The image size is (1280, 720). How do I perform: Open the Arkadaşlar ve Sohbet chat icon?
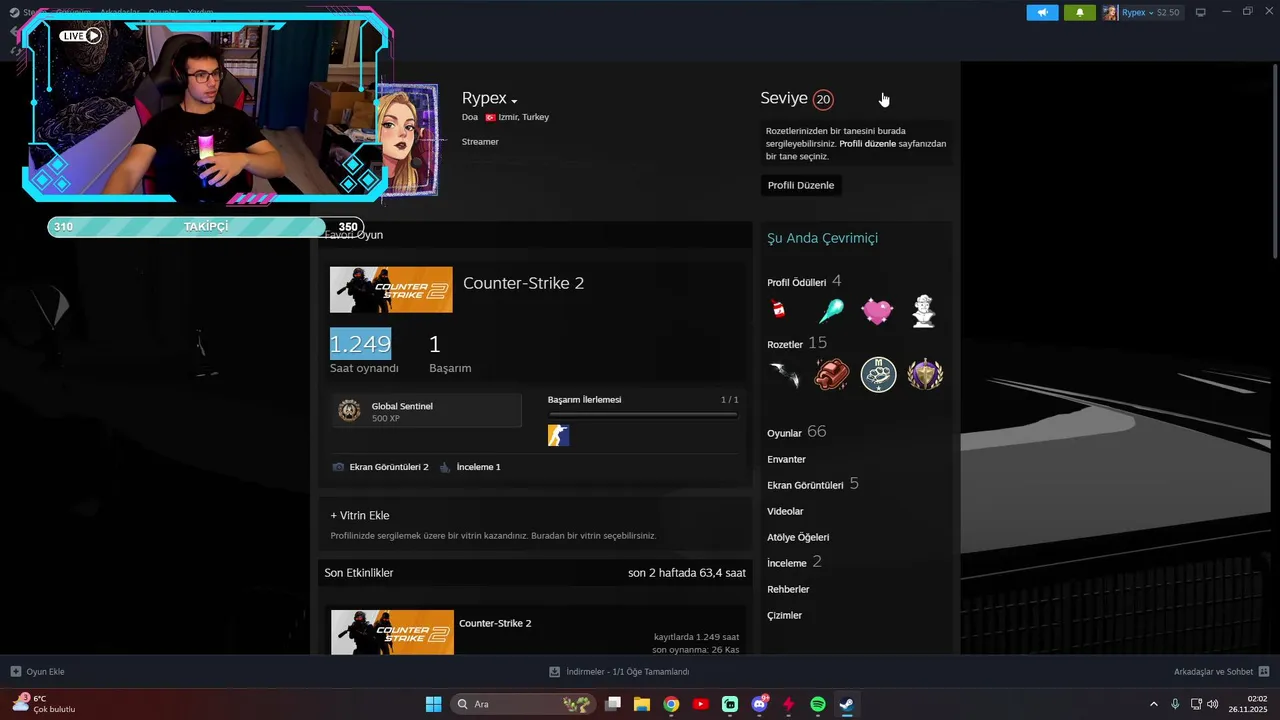coord(1264,671)
